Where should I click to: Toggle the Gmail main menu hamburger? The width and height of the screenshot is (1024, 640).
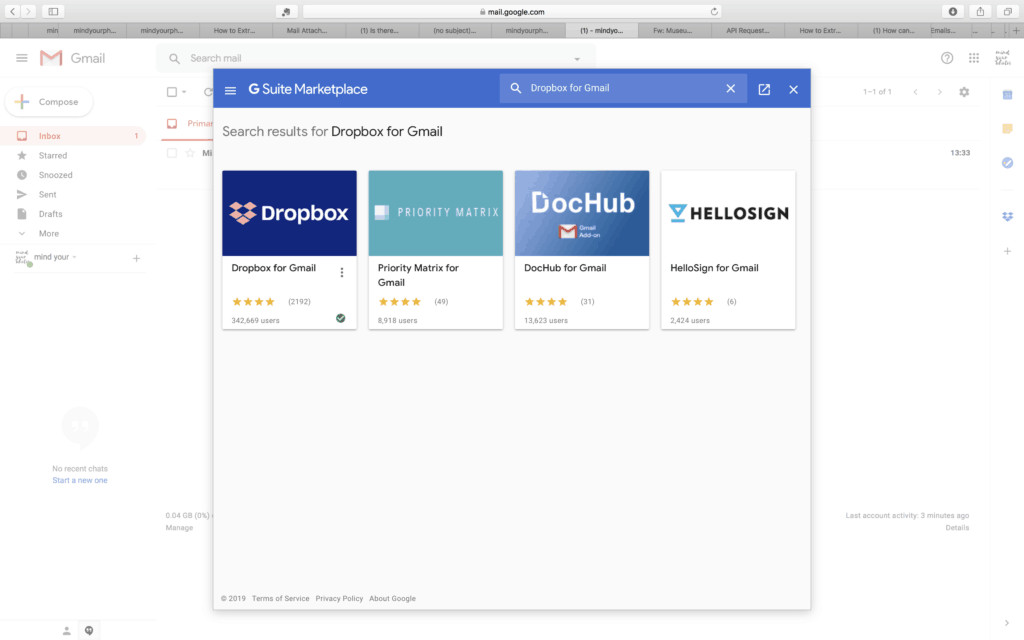22,58
